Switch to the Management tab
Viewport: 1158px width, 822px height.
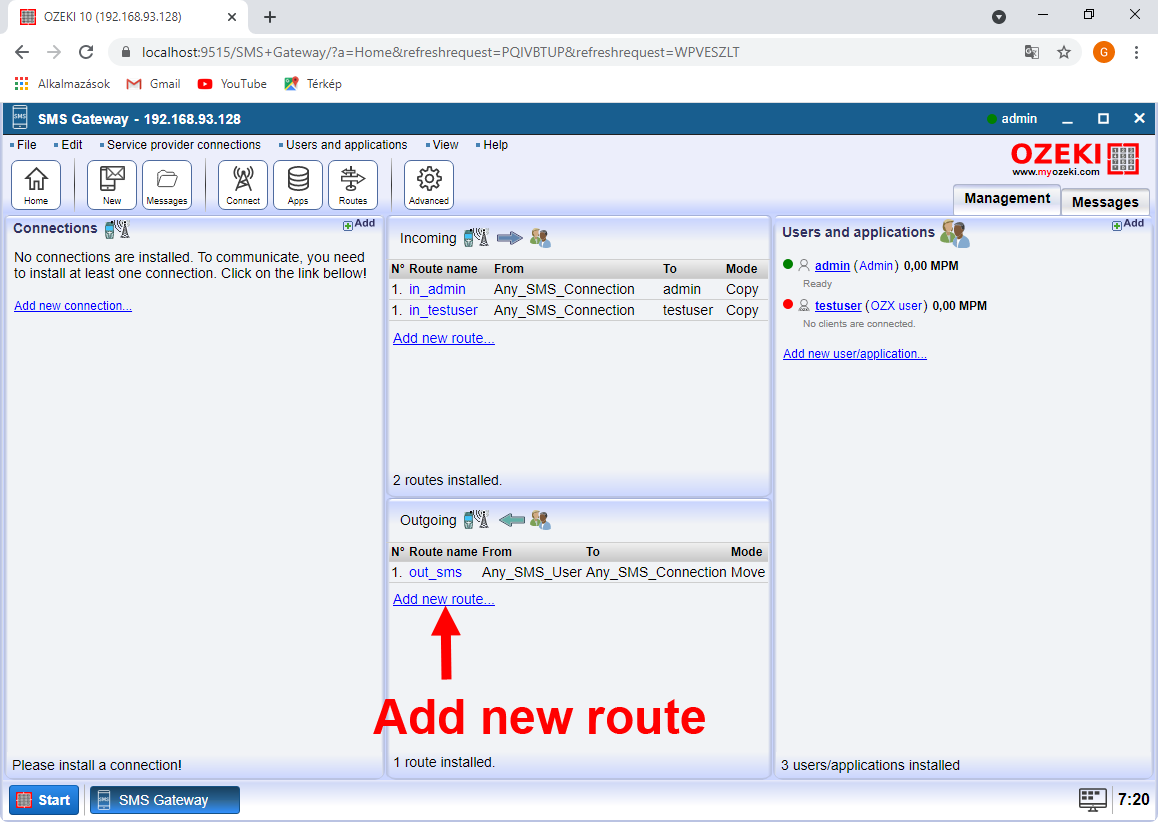coord(1007,199)
